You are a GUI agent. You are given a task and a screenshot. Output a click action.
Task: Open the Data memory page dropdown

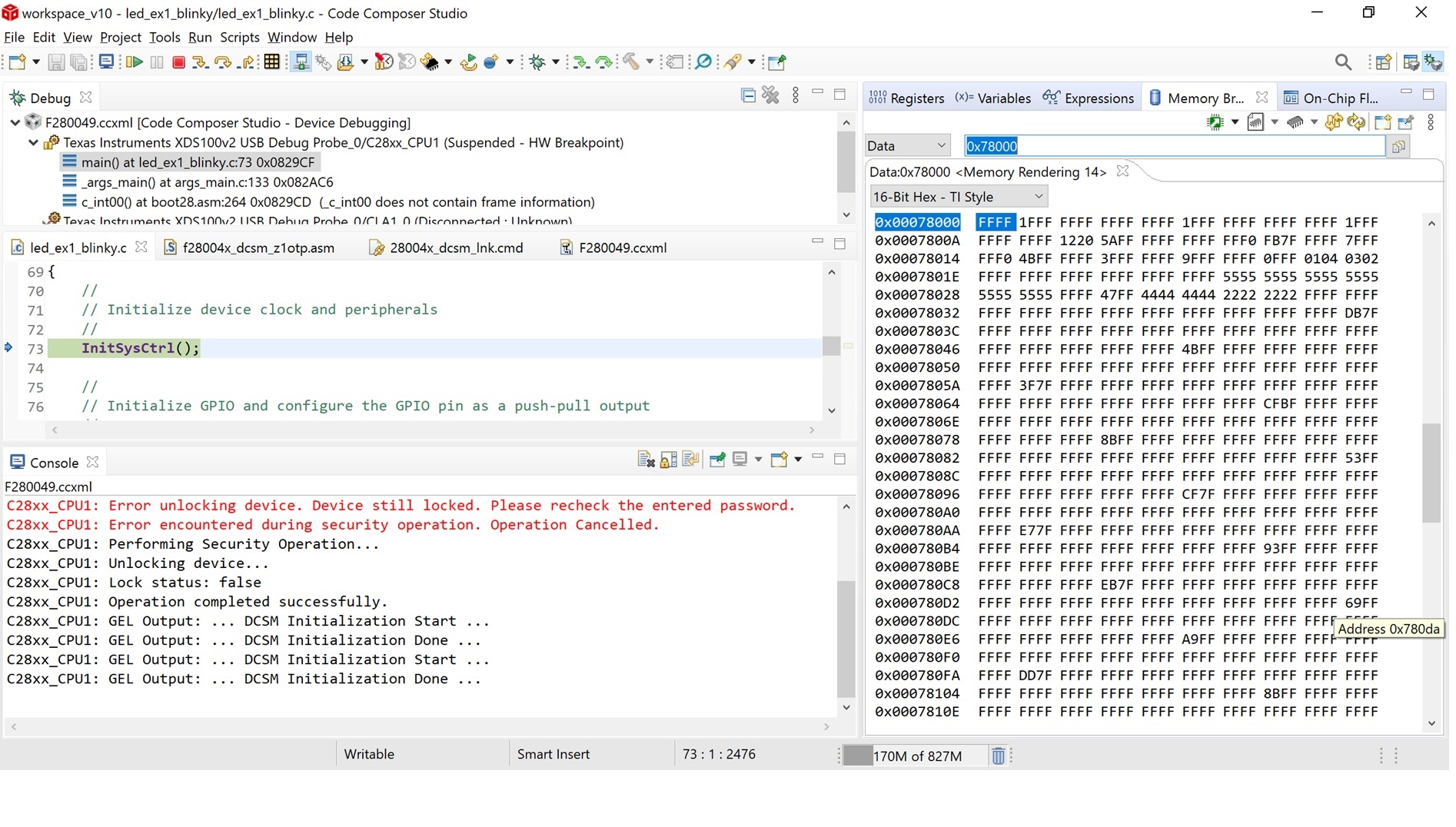(907, 146)
